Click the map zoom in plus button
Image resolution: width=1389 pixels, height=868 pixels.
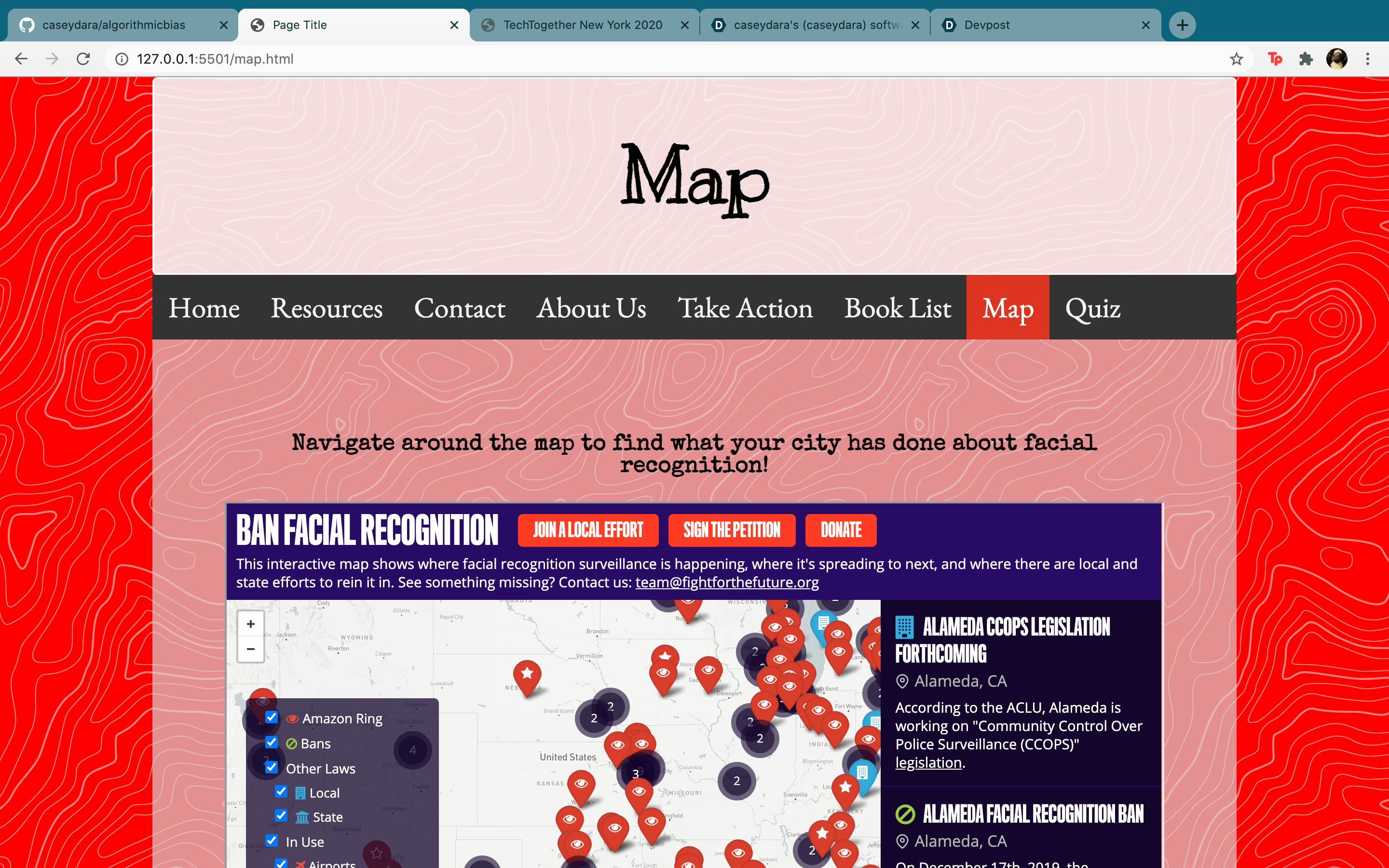(x=251, y=624)
